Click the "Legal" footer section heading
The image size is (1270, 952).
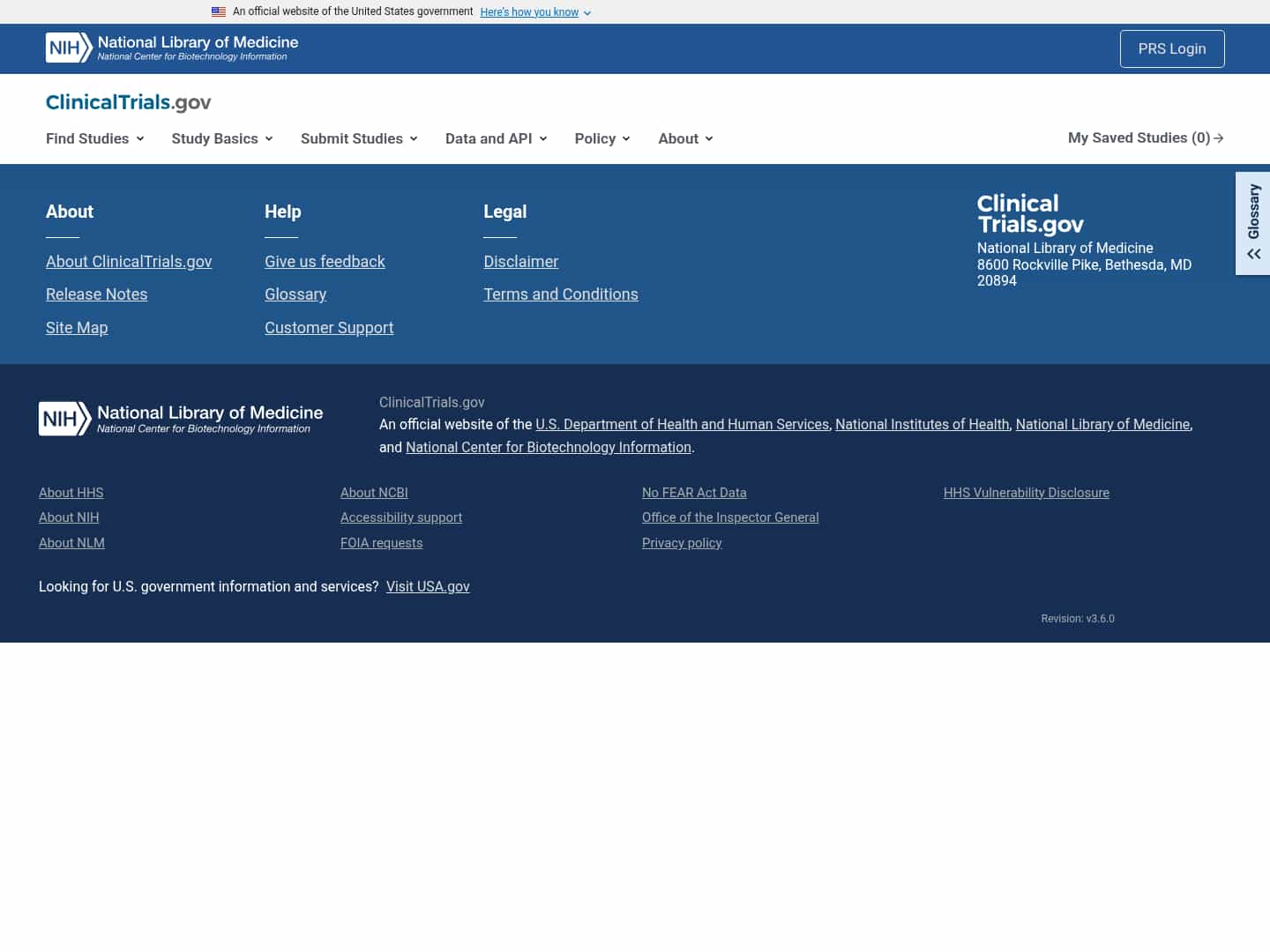504,212
